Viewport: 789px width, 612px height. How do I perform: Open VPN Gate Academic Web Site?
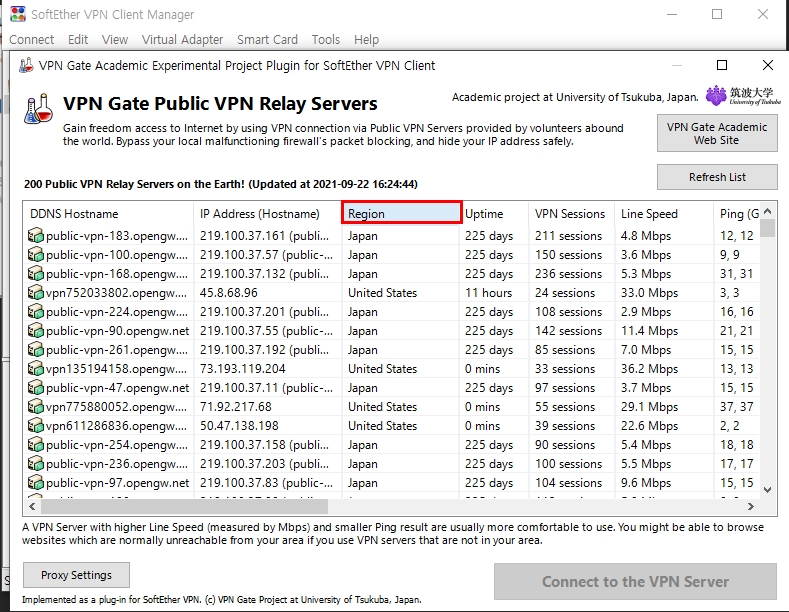pos(717,133)
